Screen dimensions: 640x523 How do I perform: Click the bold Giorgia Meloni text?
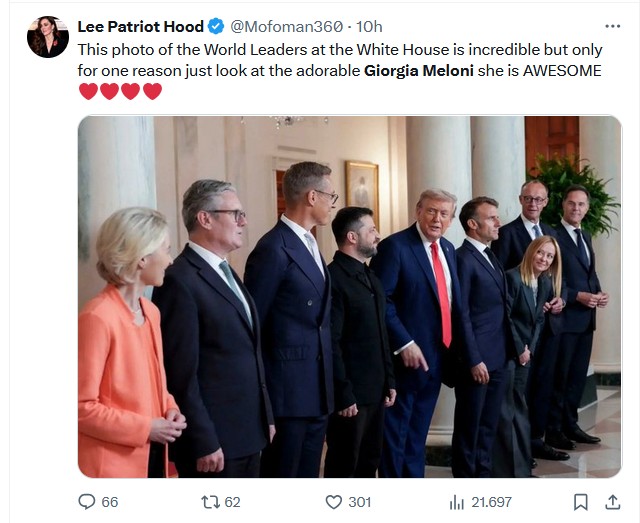[x=418, y=71]
